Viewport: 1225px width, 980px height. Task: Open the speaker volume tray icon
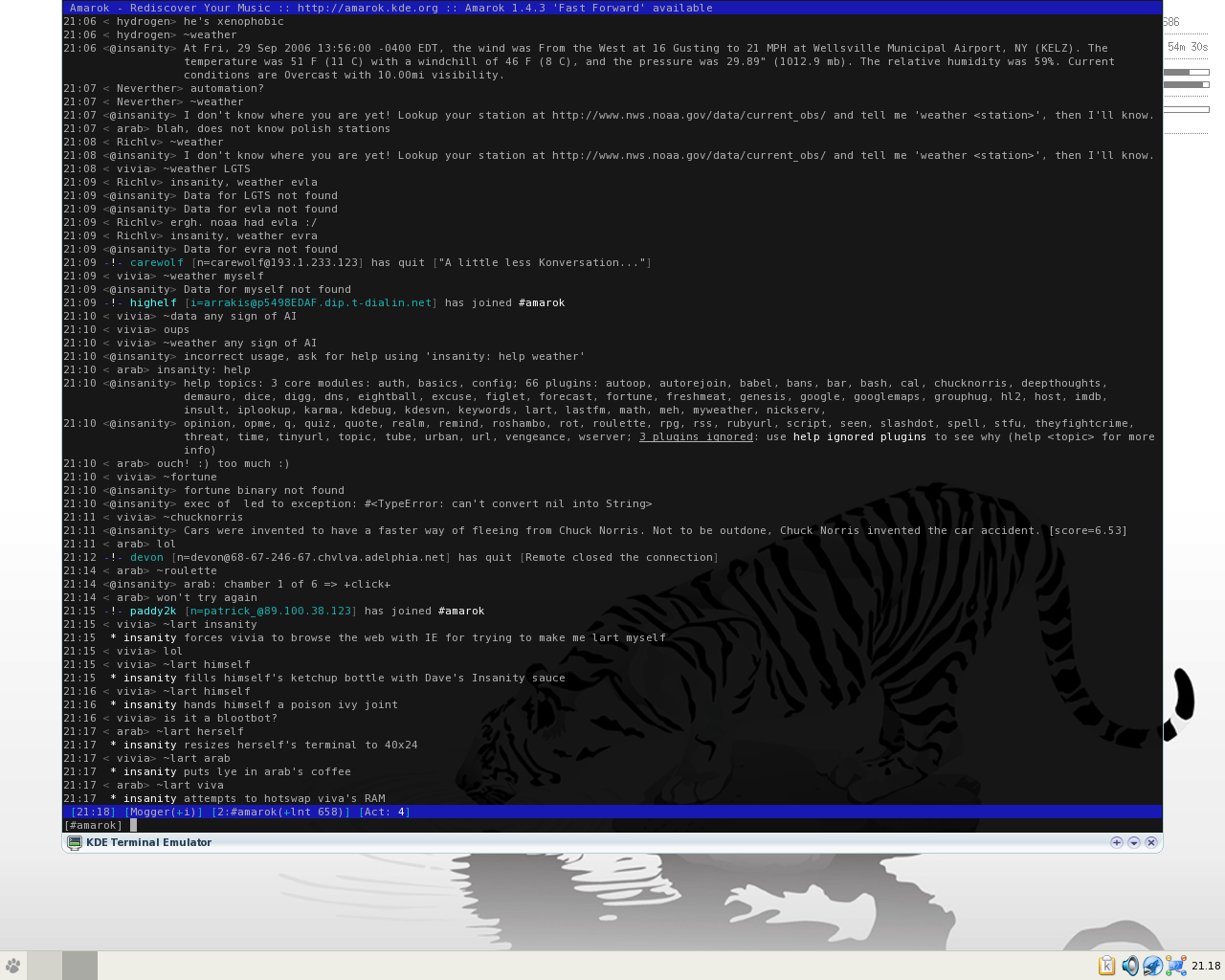coord(1130,966)
